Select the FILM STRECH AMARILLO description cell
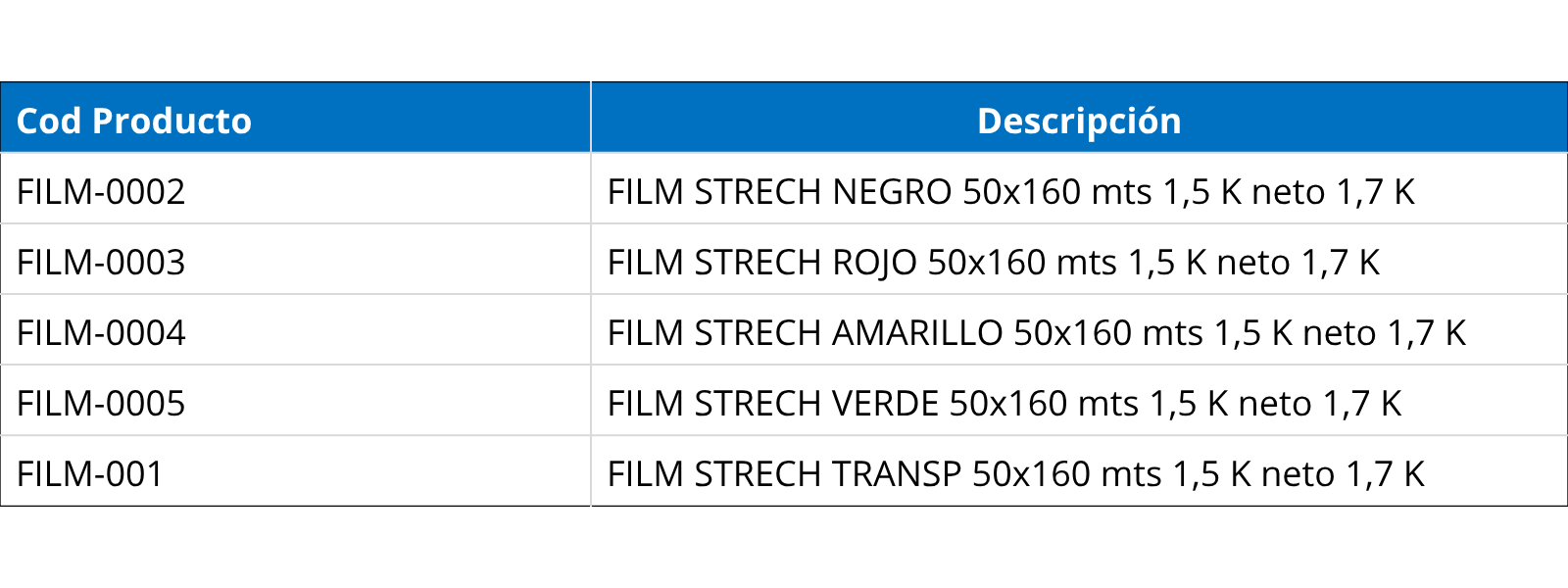The image size is (1568, 588). click(x=1079, y=330)
